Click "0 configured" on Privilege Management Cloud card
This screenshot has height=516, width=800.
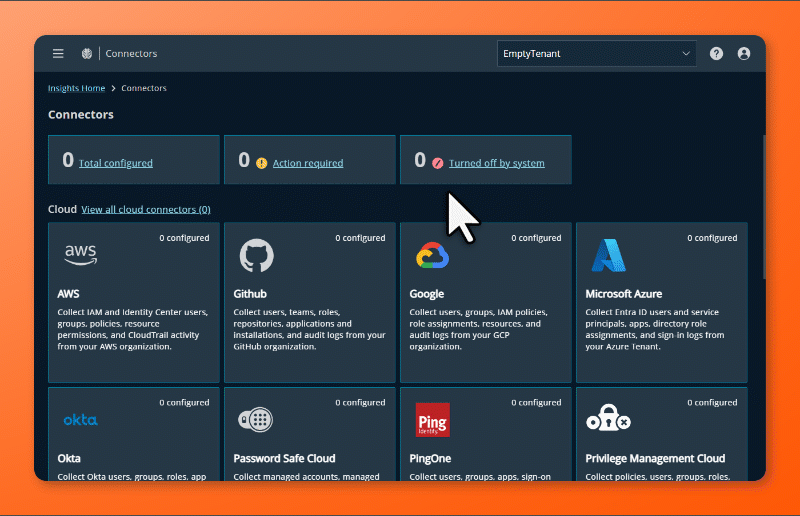tap(712, 403)
